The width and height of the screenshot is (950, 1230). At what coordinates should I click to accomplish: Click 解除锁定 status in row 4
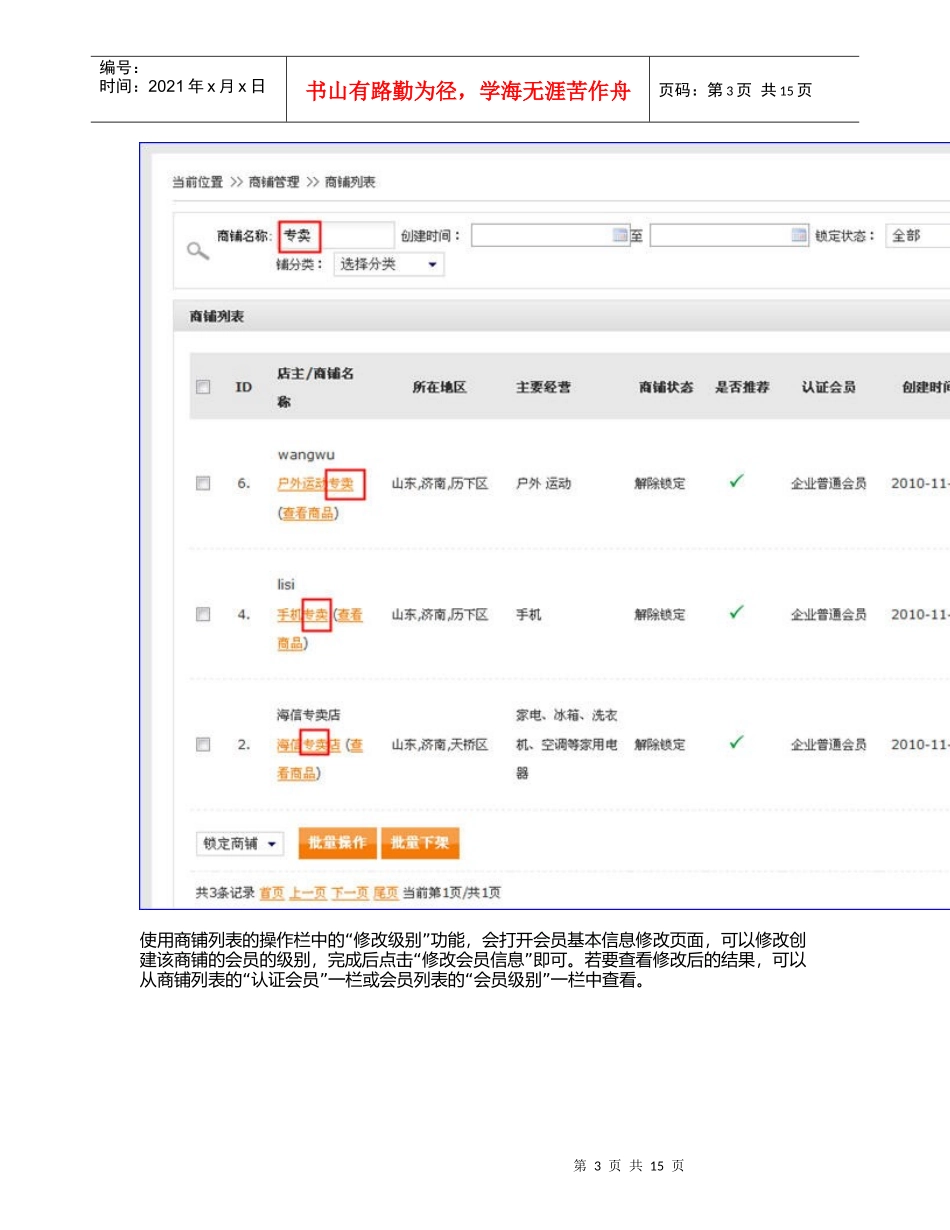660,615
